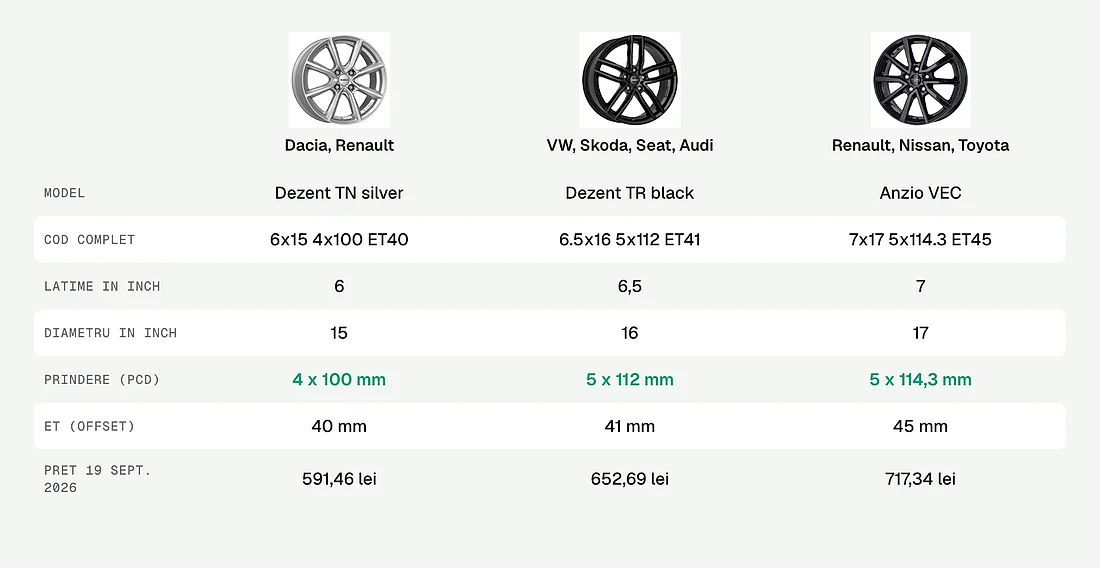Click the code 6.5x16 5x112 ET41

point(630,239)
